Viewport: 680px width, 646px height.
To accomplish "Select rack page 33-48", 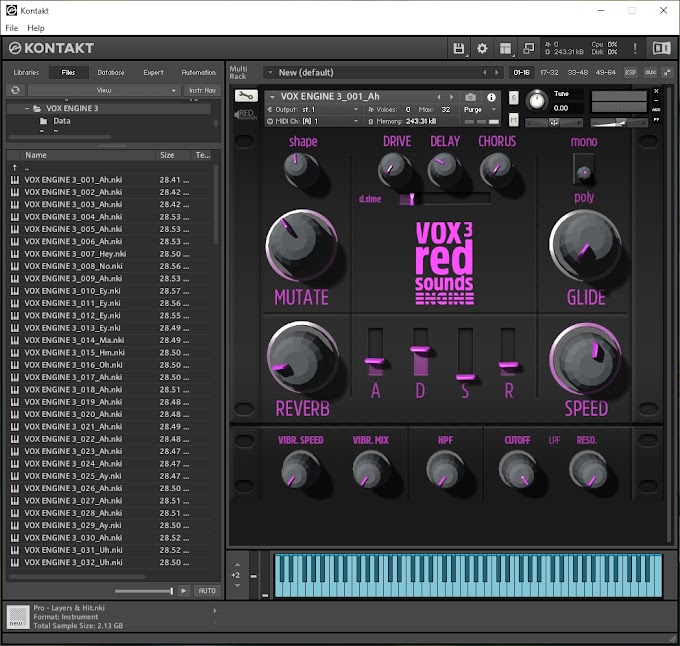I will 578,72.
